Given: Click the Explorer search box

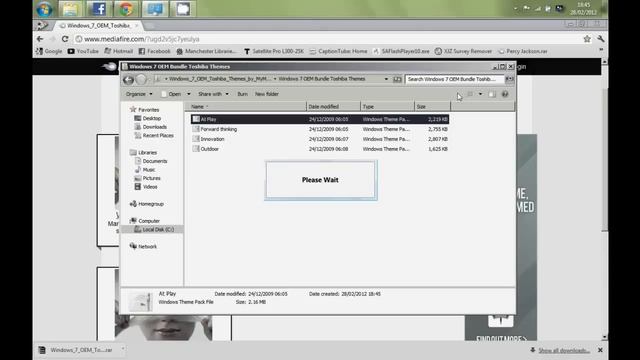Looking at the screenshot, I should (454, 79).
